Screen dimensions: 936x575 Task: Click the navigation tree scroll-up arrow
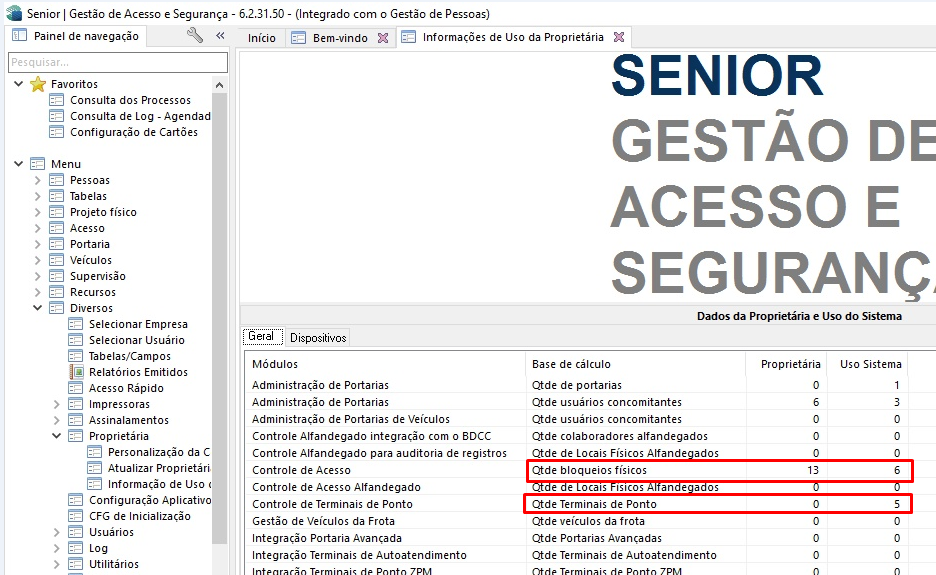tap(220, 85)
